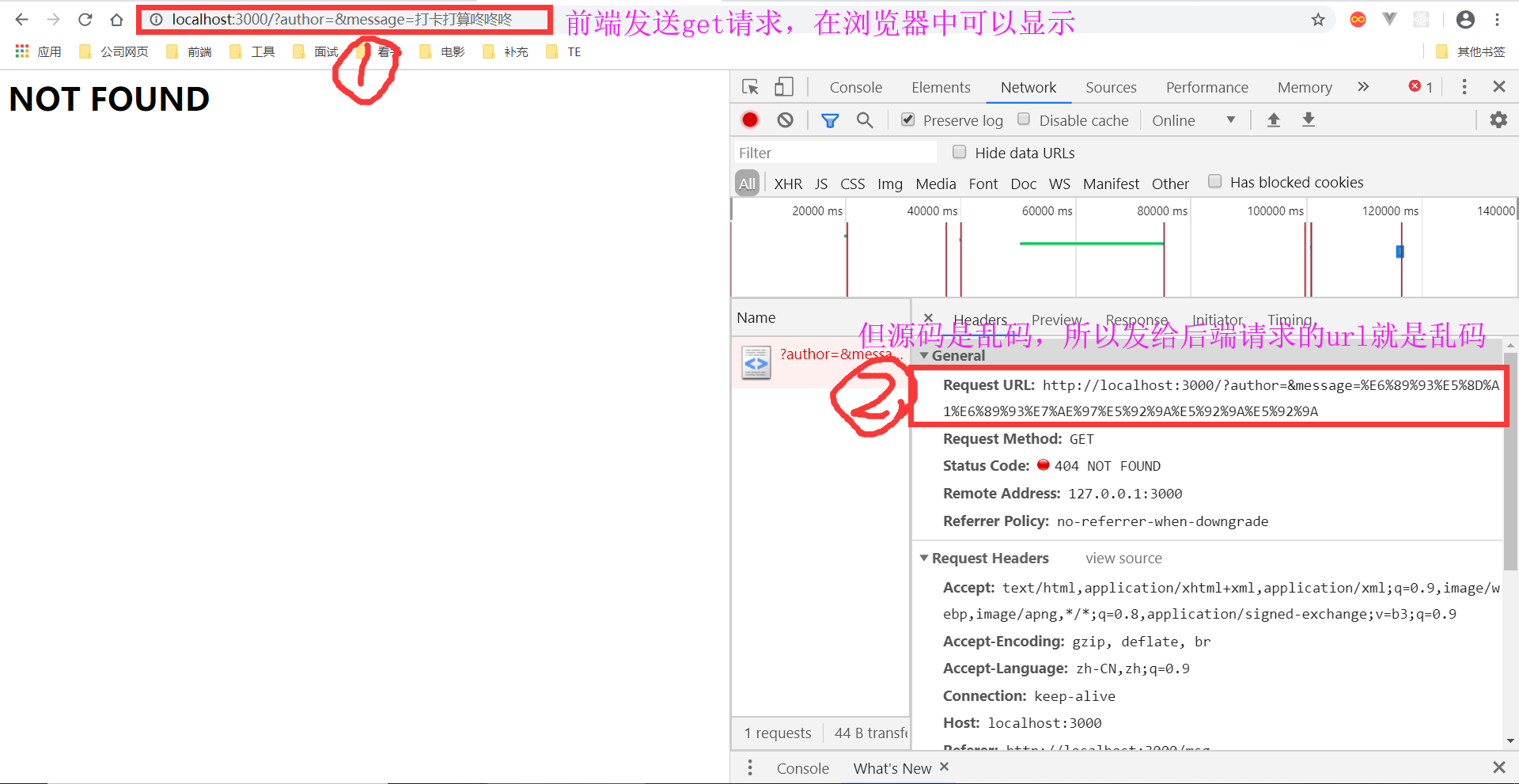Screen dimensions: 1519x784
Task: Open the 电影 bookmark folder
Action: tap(442, 51)
